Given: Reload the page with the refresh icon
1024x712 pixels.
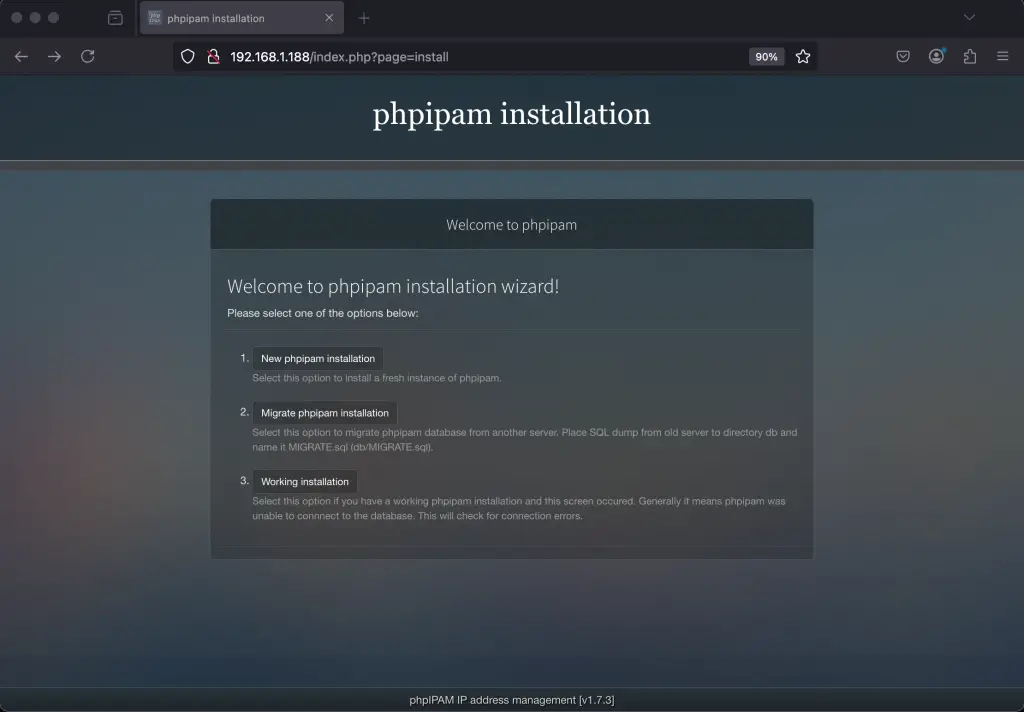Looking at the screenshot, I should coord(87,57).
